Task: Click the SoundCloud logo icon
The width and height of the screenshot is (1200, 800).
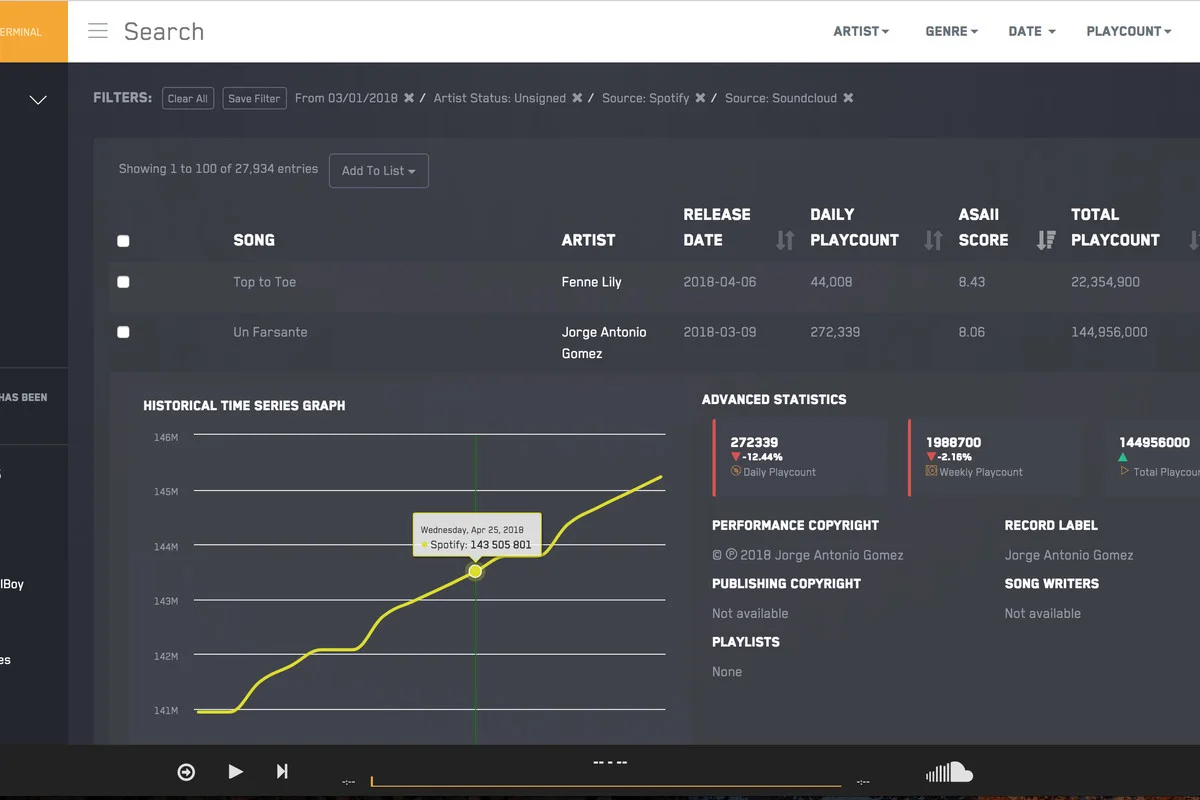Action: coord(949,772)
